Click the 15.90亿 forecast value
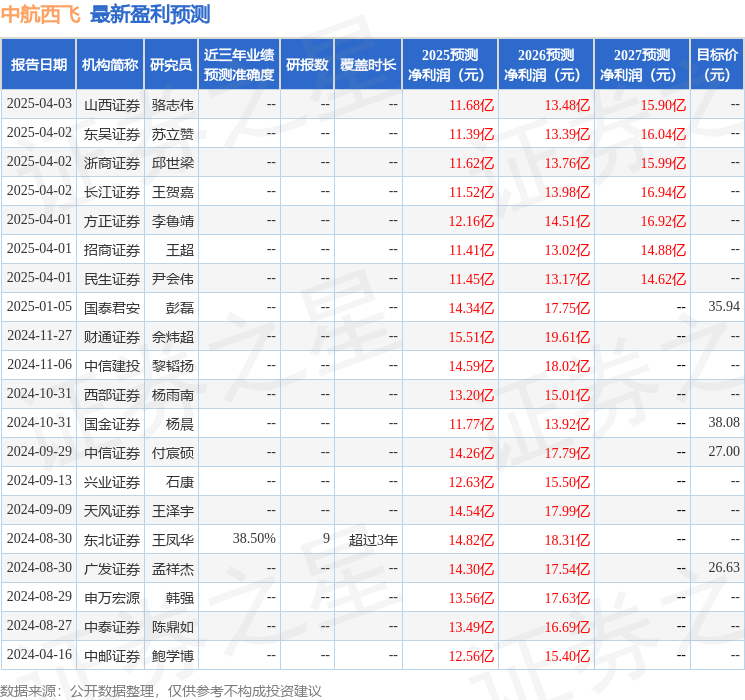The image size is (745, 700). pyautogui.click(x=663, y=105)
